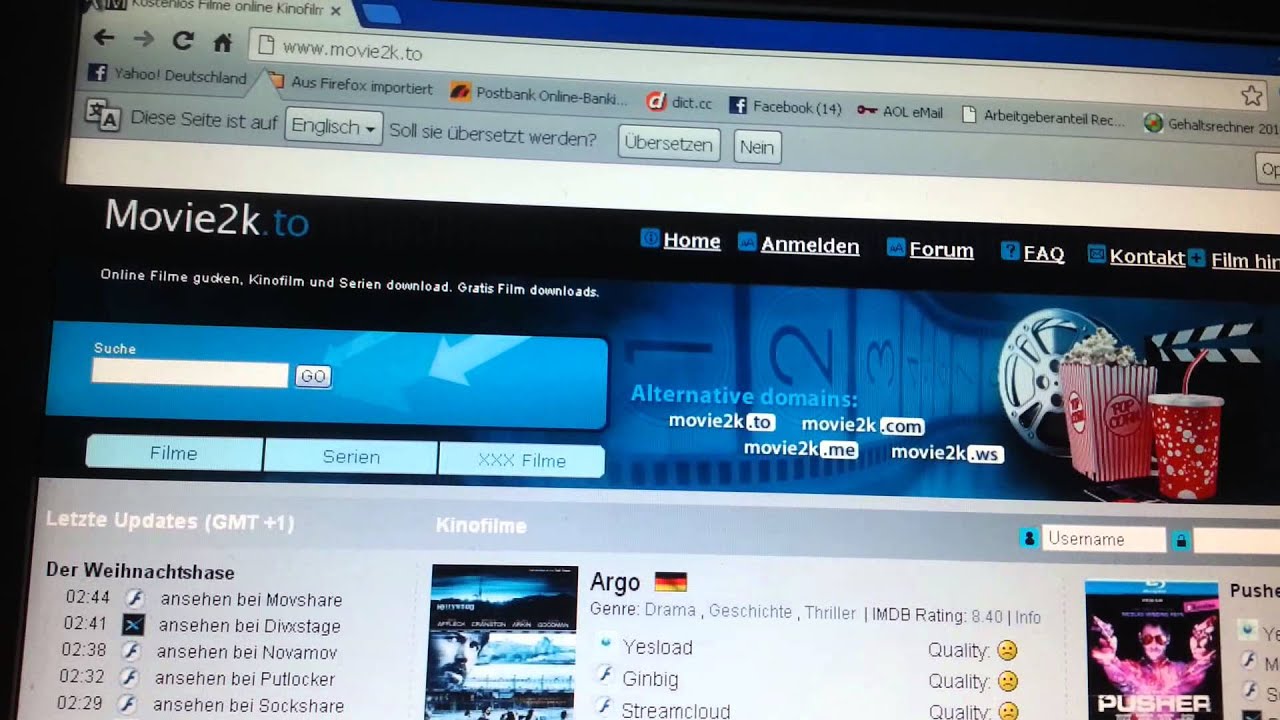
Task: Open the movie2k.me alternative domain
Action: pyautogui.click(x=800, y=449)
